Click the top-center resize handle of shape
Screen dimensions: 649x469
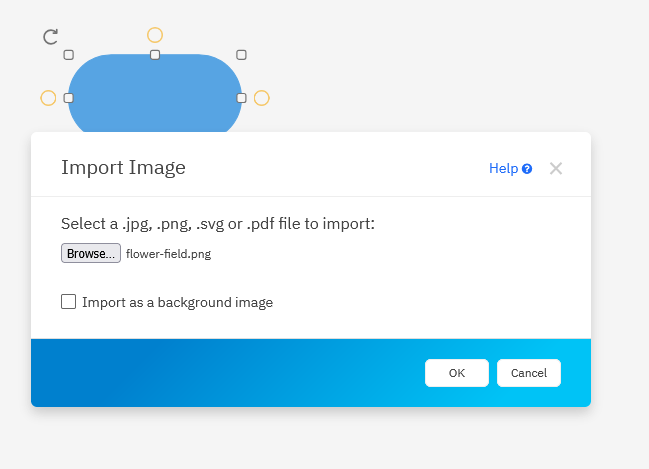[x=155, y=55]
